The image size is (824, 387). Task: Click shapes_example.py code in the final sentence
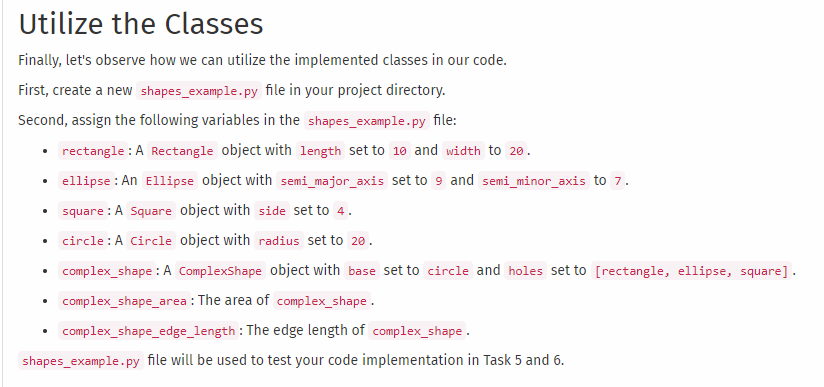81,361
